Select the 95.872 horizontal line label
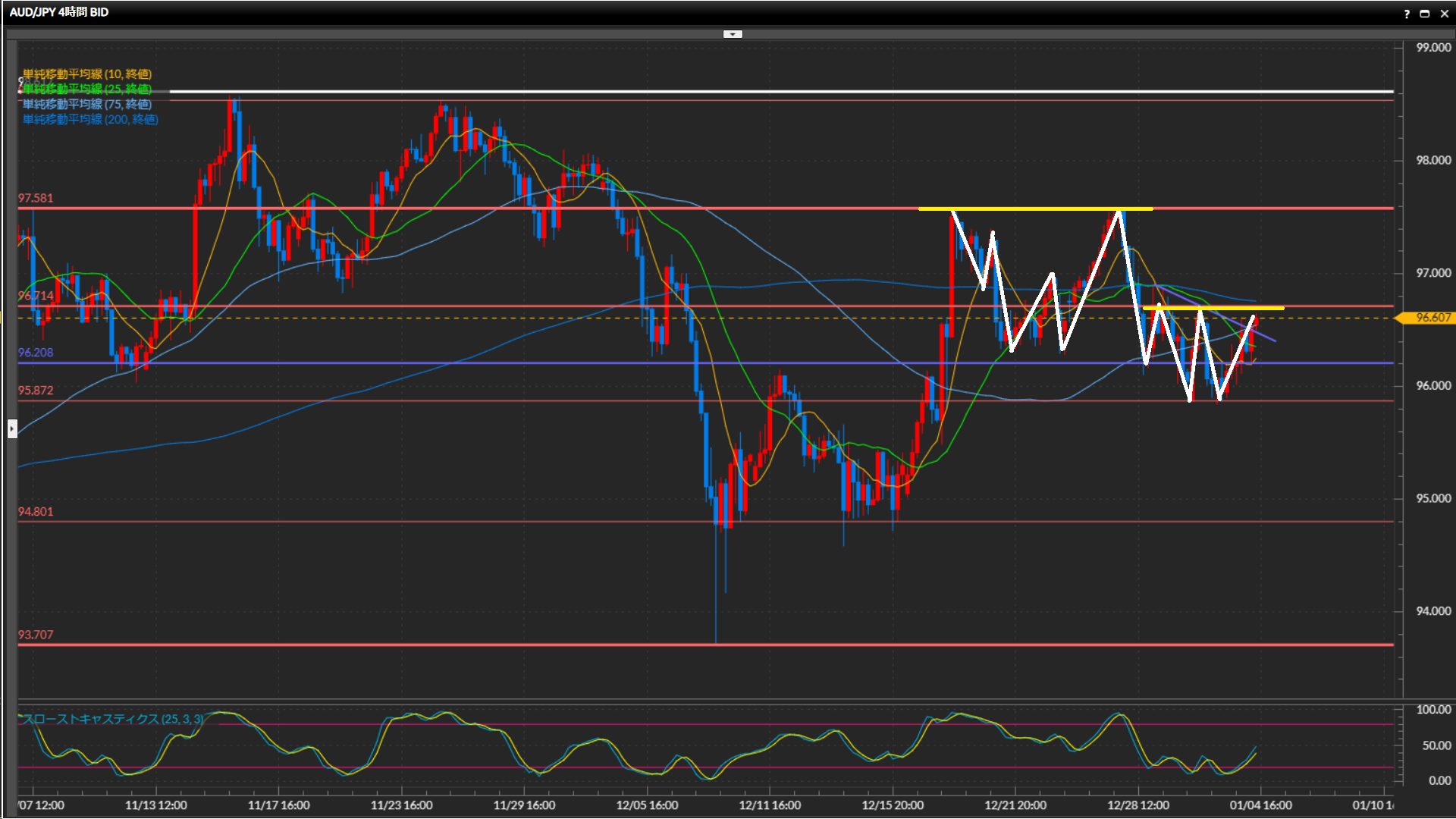Image resolution: width=1456 pixels, height=819 pixels. (x=36, y=391)
